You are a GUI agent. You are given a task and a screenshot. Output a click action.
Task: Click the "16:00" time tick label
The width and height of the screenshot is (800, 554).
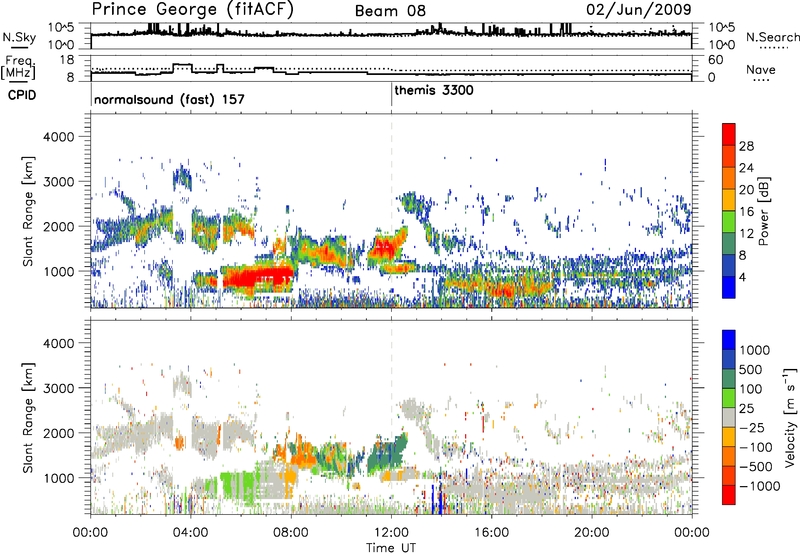pyautogui.click(x=491, y=533)
